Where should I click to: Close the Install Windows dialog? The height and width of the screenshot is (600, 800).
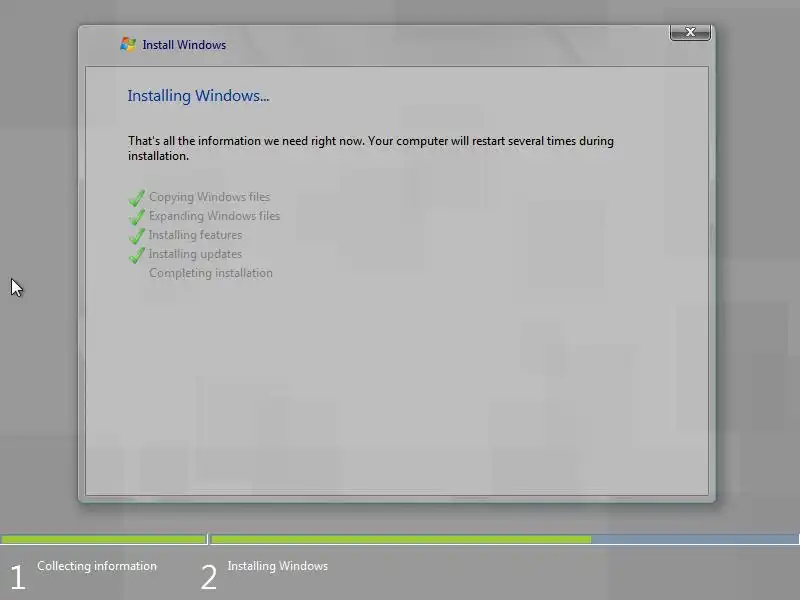690,32
